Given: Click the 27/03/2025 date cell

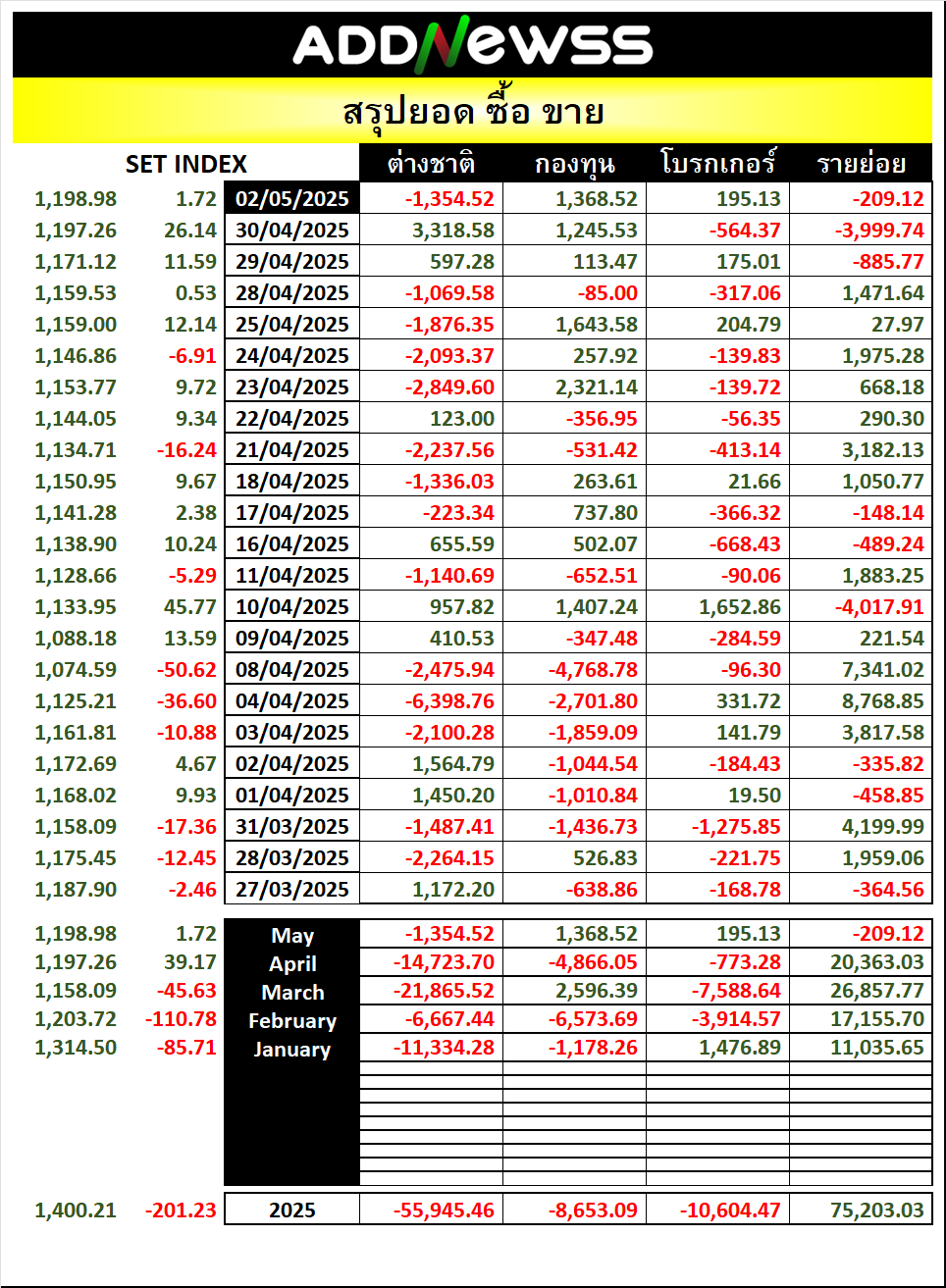Looking at the screenshot, I should [292, 889].
